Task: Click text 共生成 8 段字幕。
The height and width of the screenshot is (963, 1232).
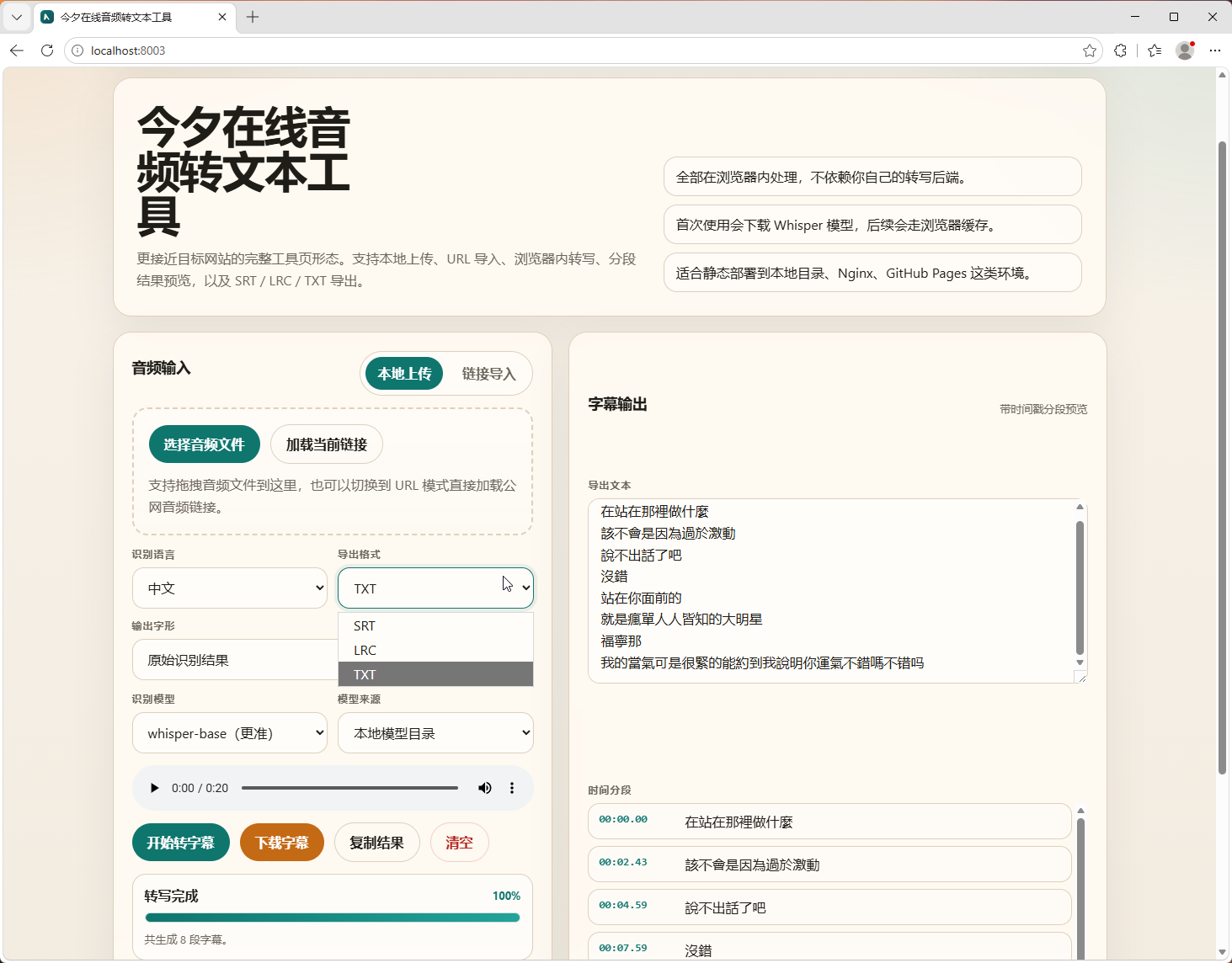Action: (x=187, y=939)
